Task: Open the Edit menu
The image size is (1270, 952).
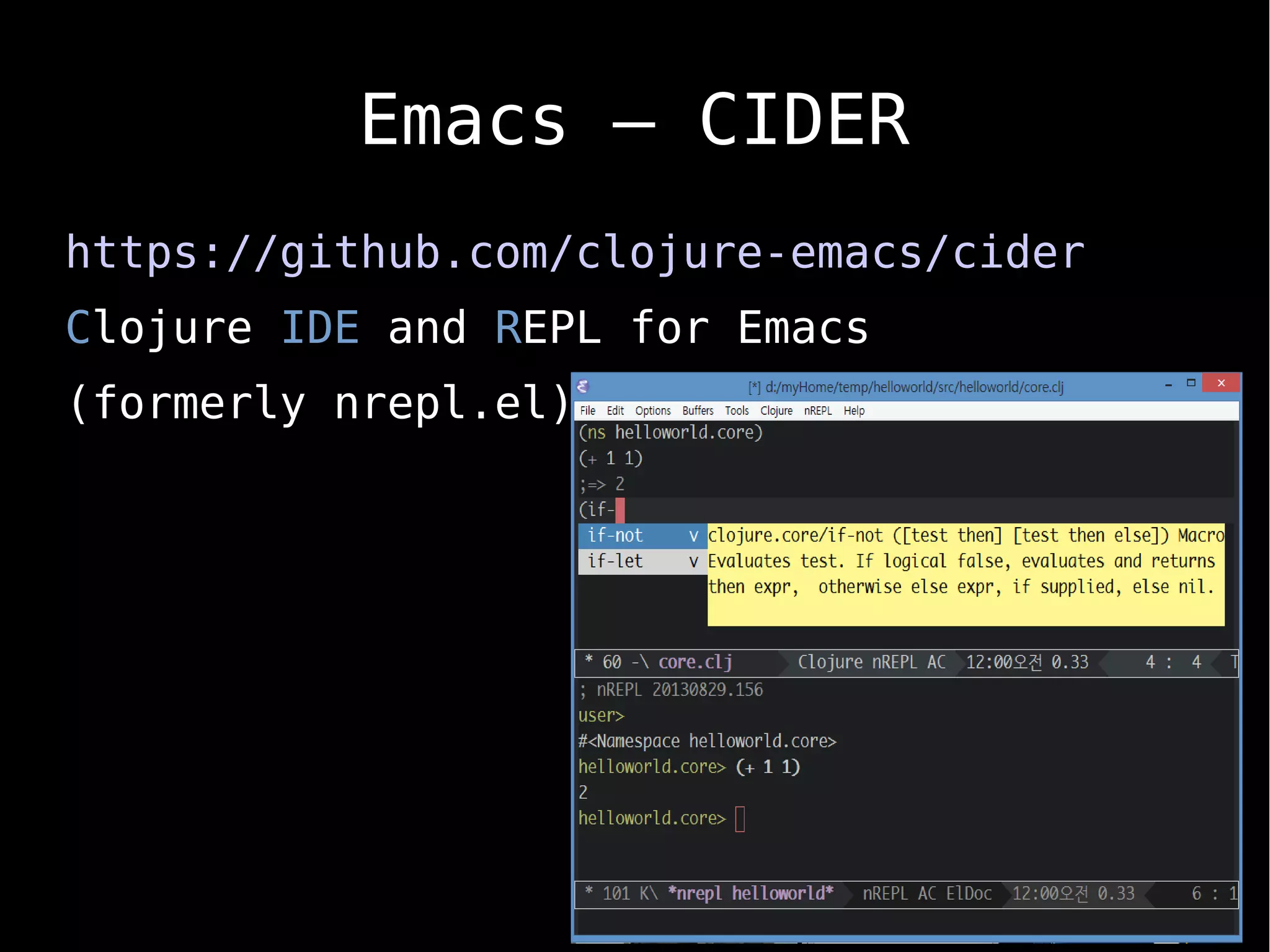Action: (615, 411)
